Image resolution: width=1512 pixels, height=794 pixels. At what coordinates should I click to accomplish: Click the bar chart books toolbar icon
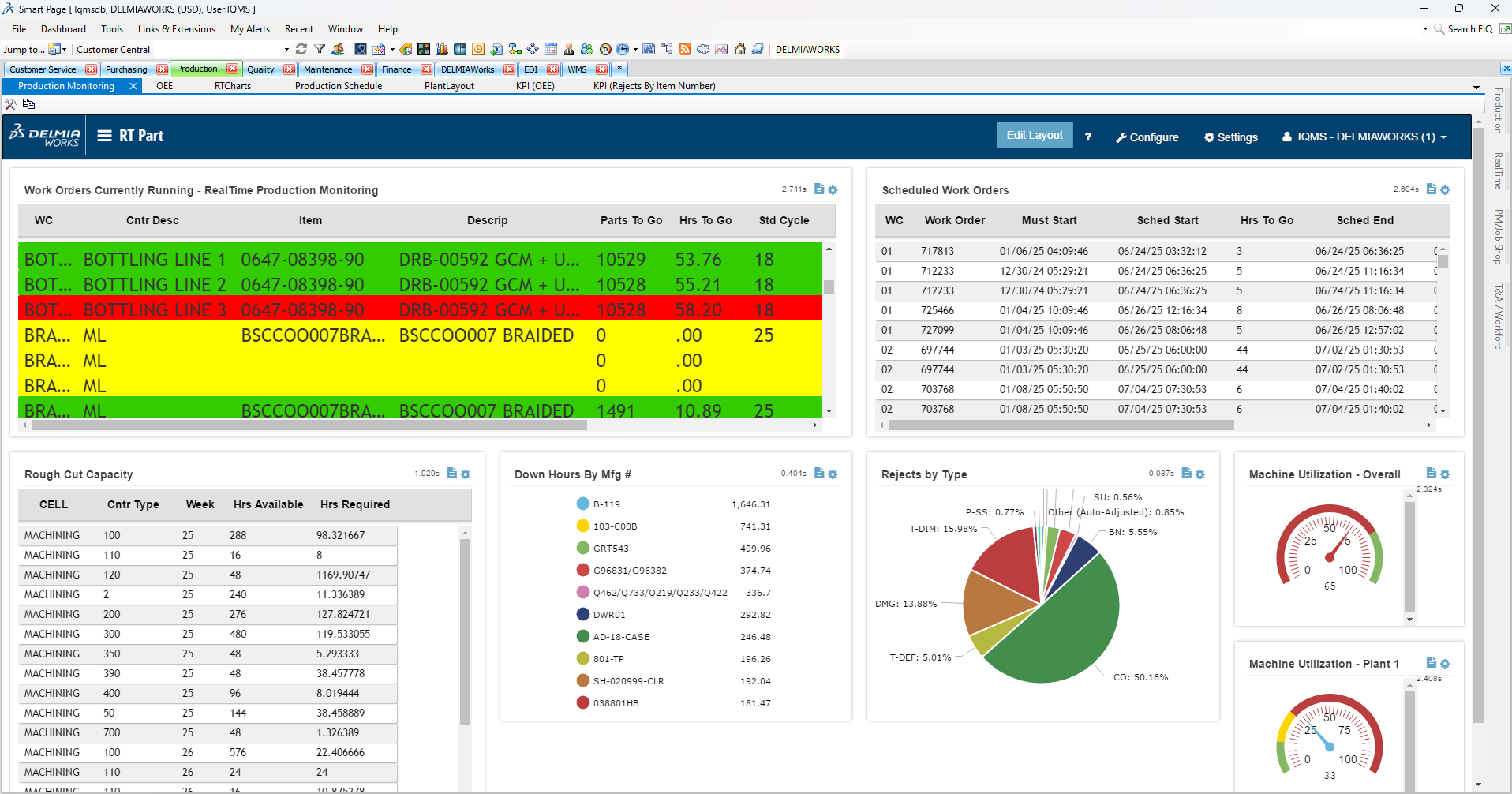pos(441,49)
